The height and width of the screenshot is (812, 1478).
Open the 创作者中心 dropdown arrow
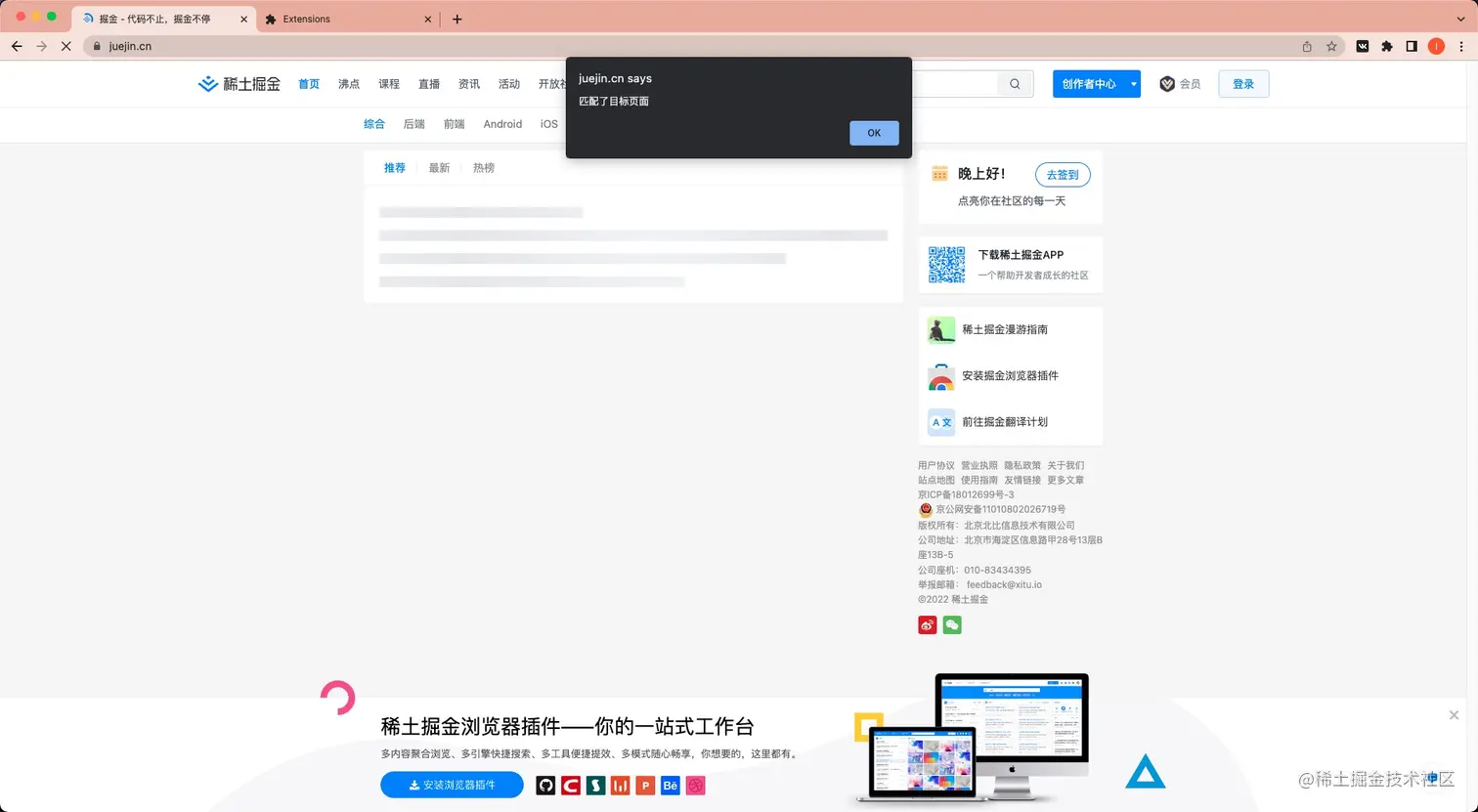coord(1134,84)
